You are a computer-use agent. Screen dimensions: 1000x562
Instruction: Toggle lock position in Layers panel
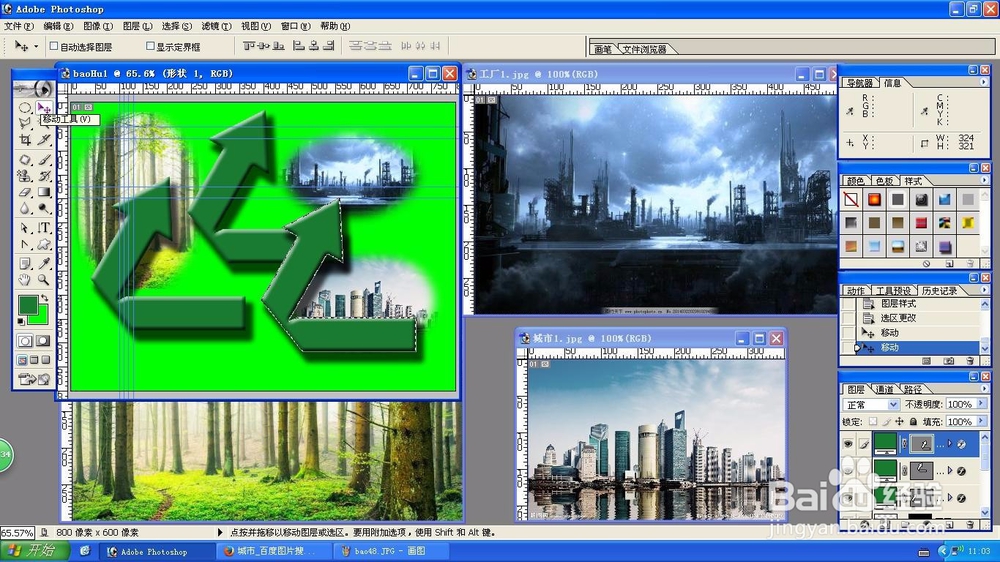[x=899, y=422]
